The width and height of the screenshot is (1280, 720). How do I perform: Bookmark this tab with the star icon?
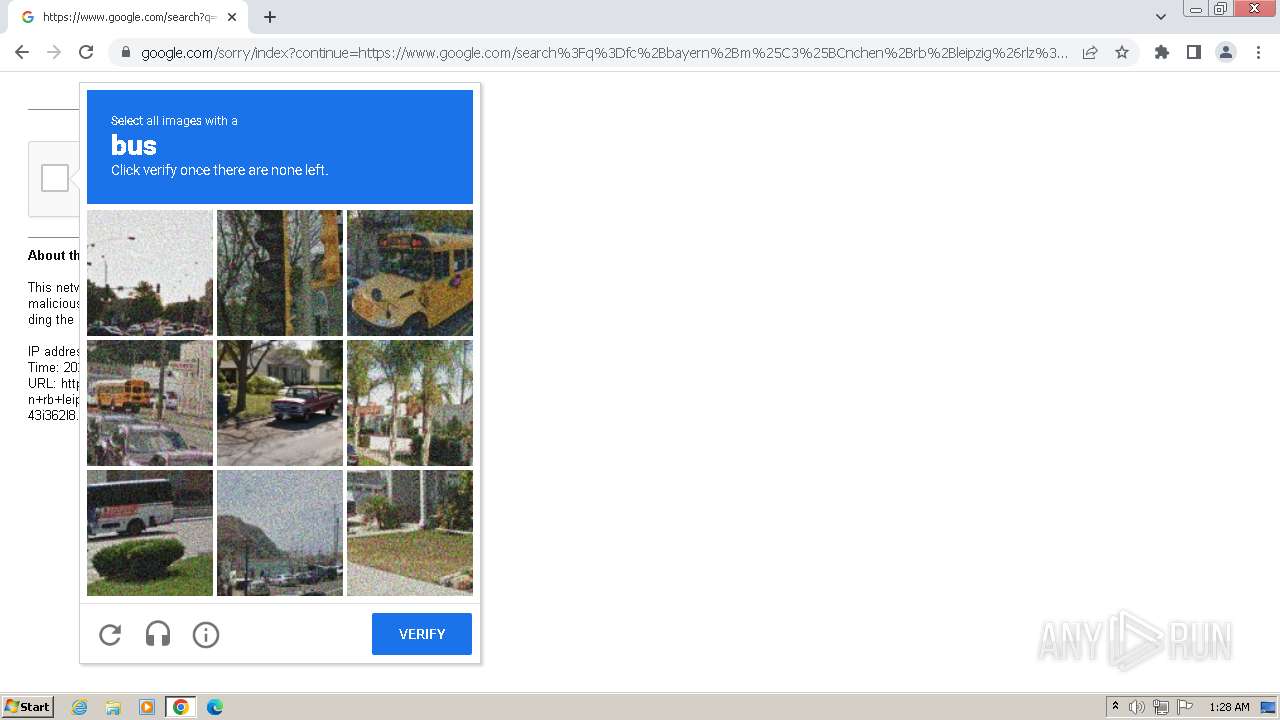pos(1122,52)
